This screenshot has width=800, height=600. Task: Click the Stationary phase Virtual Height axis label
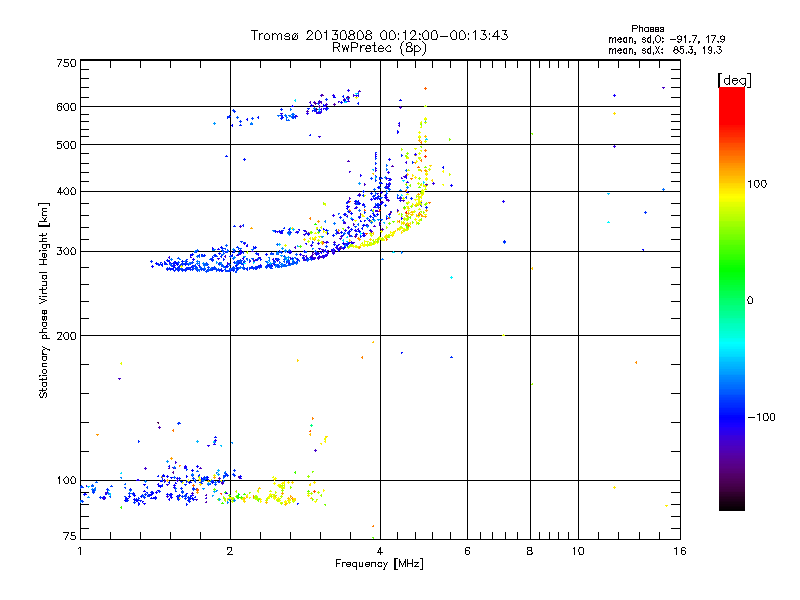pyautogui.click(x=44, y=300)
